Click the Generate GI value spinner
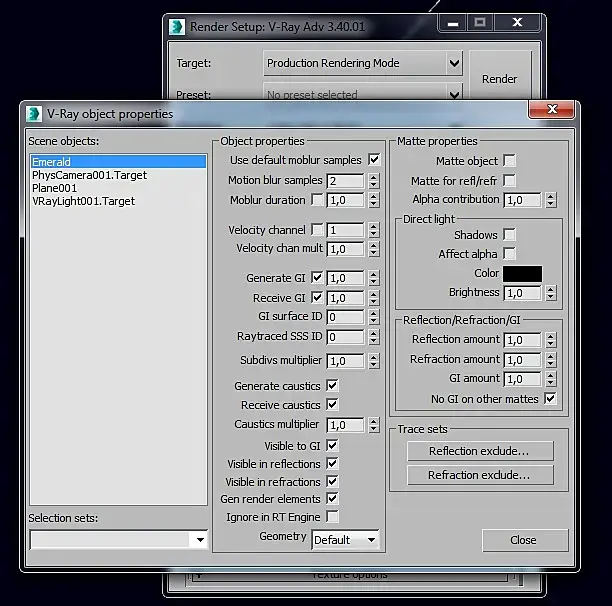This screenshot has height=606, width=612. tap(374, 278)
